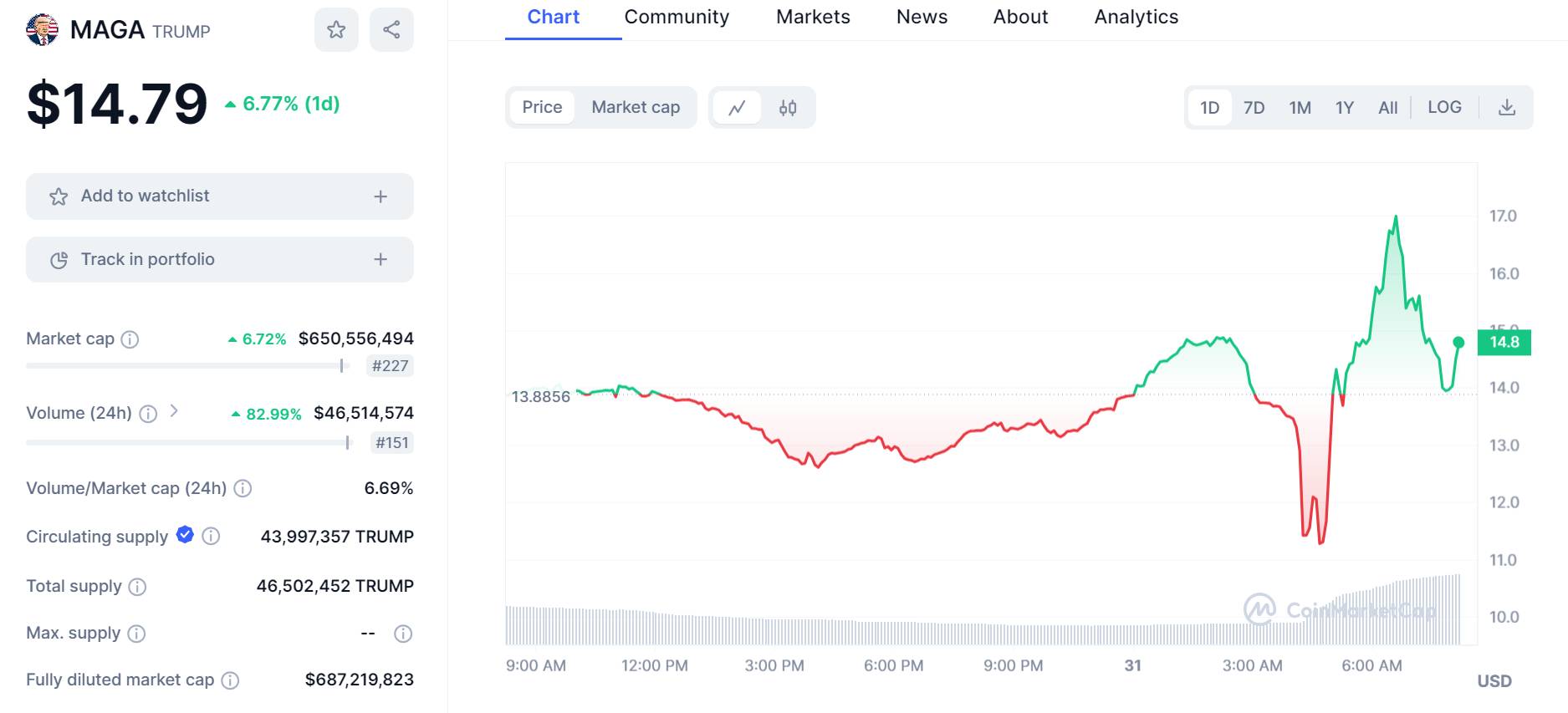Switch to candlestick chart icon
This screenshot has width=1568, height=713.
coord(788,108)
